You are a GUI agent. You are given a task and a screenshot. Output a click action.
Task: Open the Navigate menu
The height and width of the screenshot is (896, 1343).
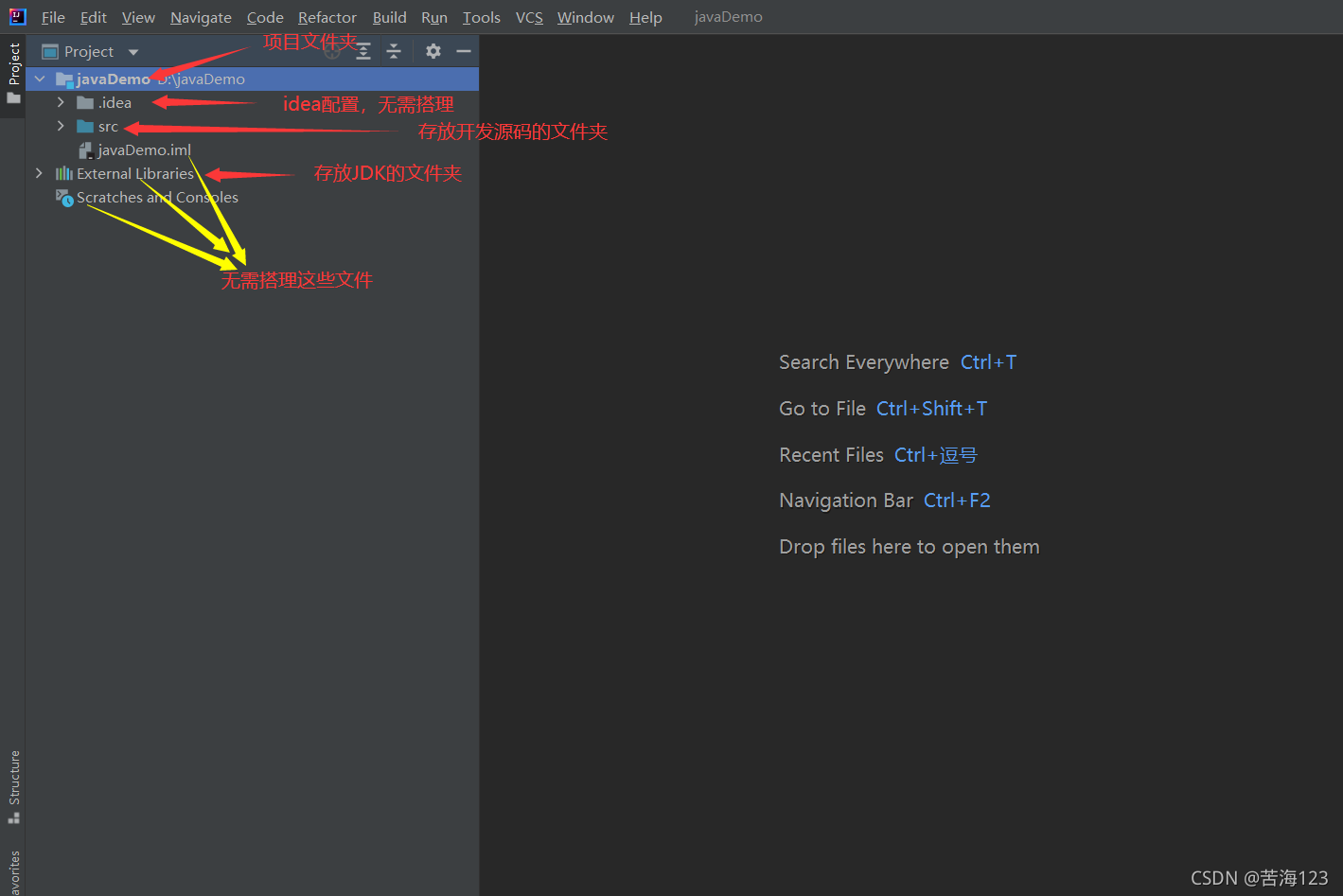[201, 17]
